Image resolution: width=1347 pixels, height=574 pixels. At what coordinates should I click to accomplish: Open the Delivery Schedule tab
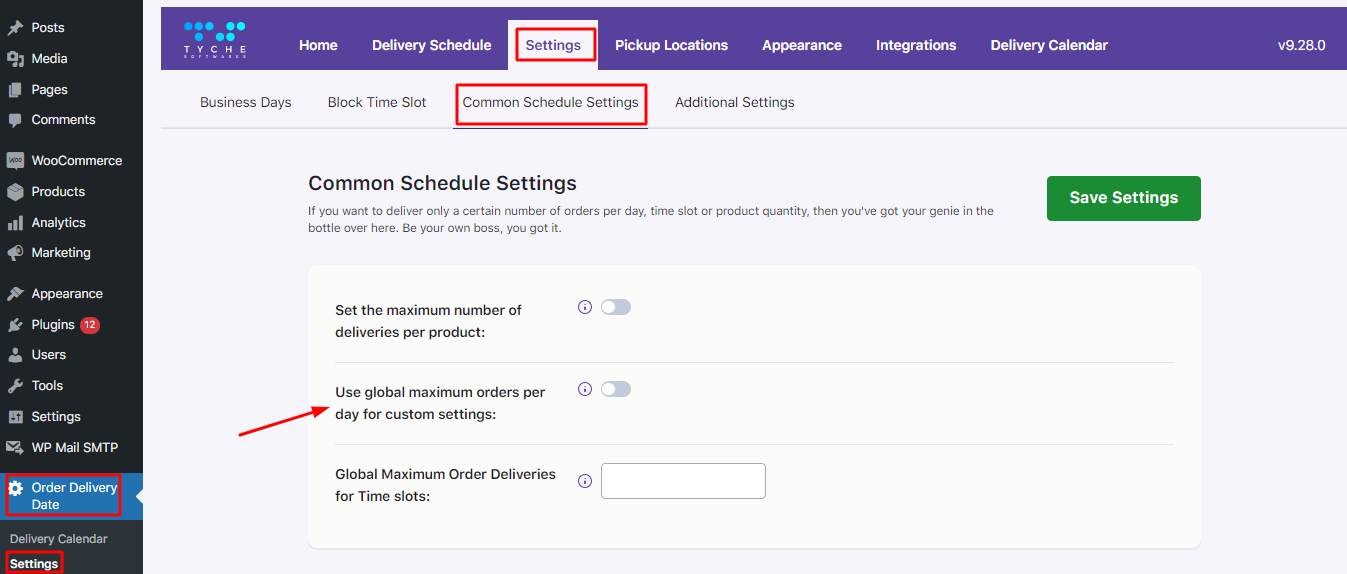[x=431, y=45]
